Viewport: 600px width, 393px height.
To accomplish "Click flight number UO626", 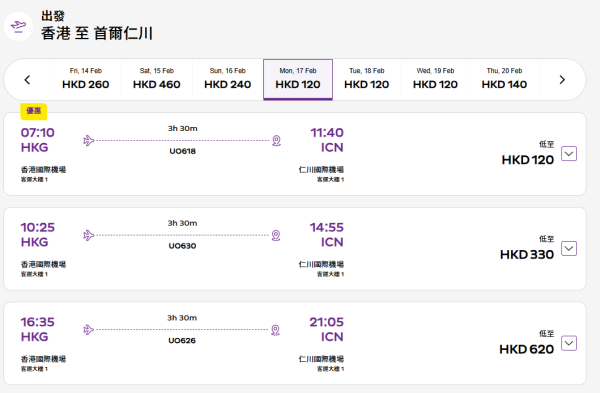I will 182,341.
